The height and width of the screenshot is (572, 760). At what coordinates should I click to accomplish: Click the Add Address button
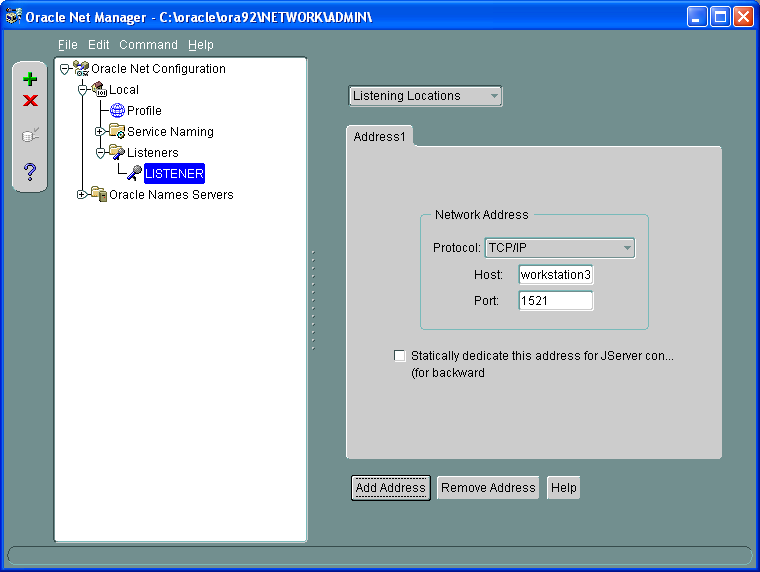(x=391, y=488)
